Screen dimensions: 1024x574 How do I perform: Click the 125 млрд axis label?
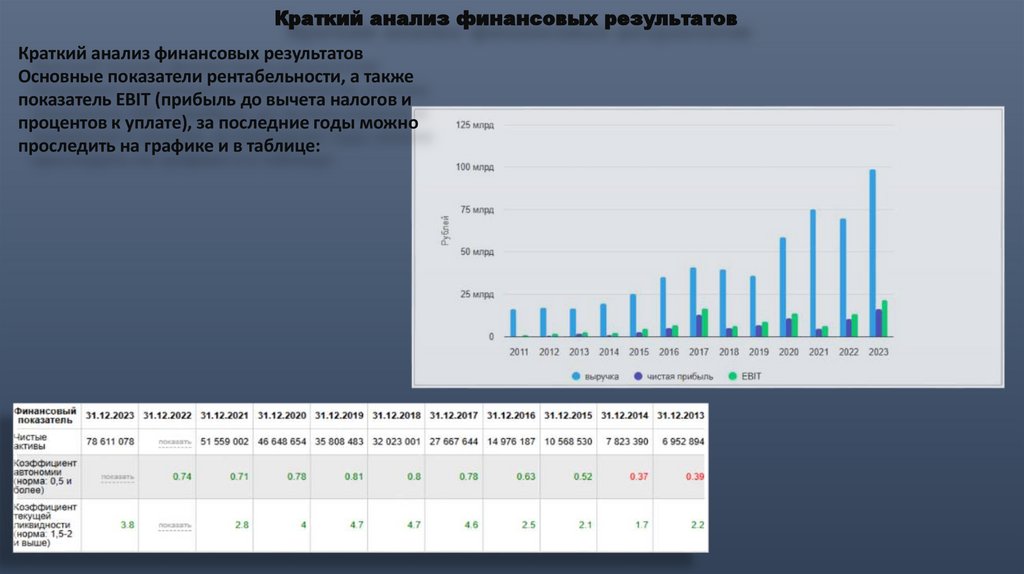(x=475, y=125)
